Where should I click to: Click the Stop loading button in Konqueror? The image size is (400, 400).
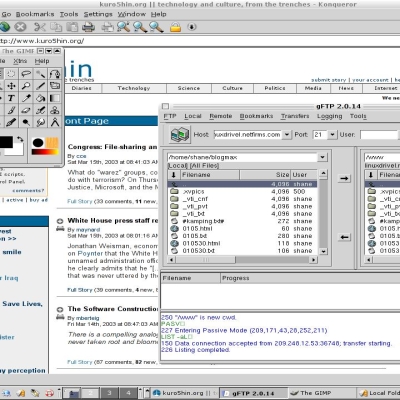tap(20, 27)
